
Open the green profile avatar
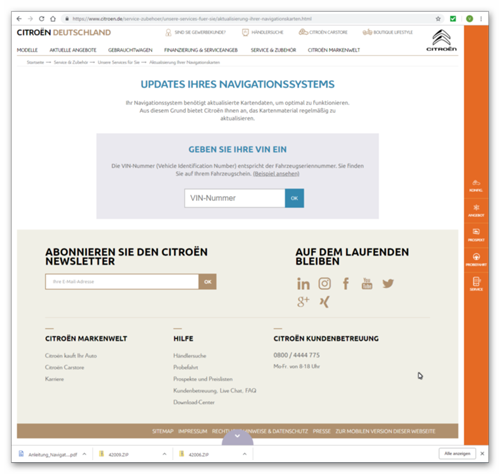click(469, 19)
